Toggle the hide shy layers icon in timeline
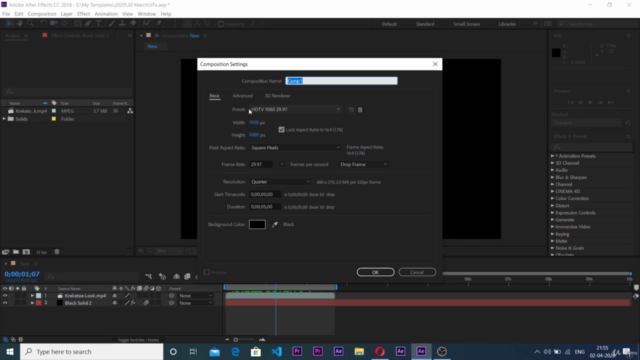This screenshot has height=360, width=640. [x=176, y=276]
